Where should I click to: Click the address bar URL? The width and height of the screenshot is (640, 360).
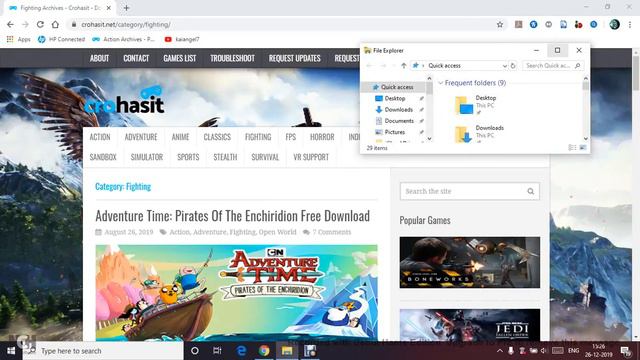pyautogui.click(x=126, y=24)
